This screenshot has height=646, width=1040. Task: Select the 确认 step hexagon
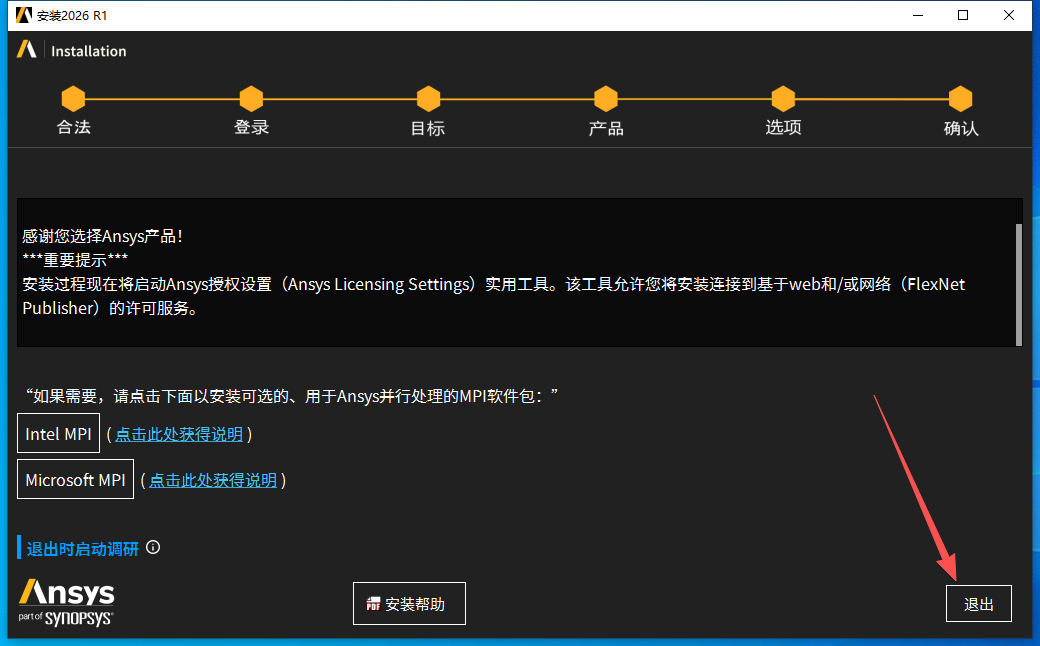pos(960,98)
